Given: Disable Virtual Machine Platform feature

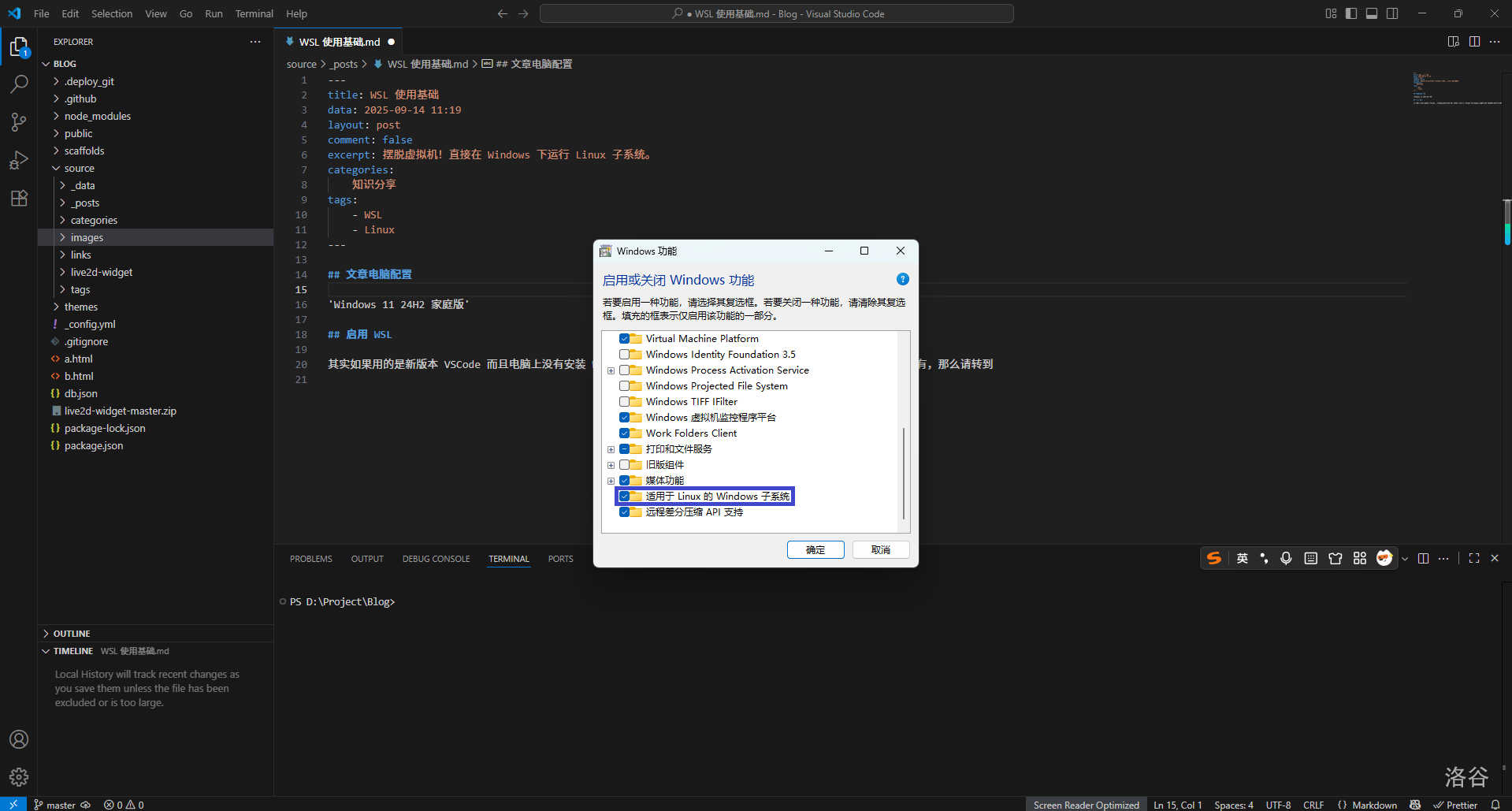Looking at the screenshot, I should pyautogui.click(x=626, y=338).
